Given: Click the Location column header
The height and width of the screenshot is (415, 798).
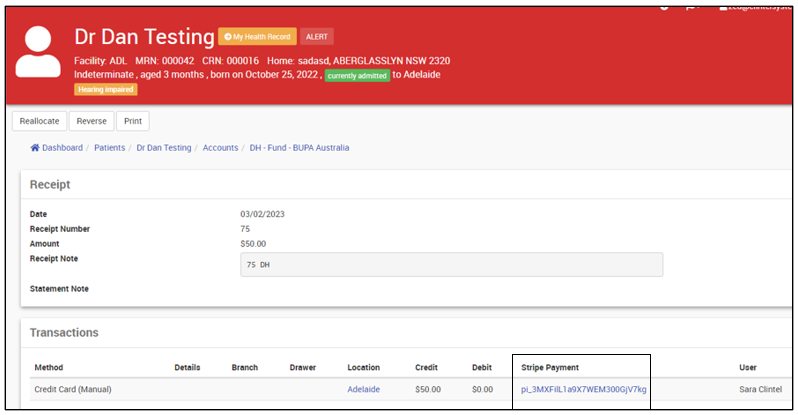Looking at the screenshot, I should point(363,367).
